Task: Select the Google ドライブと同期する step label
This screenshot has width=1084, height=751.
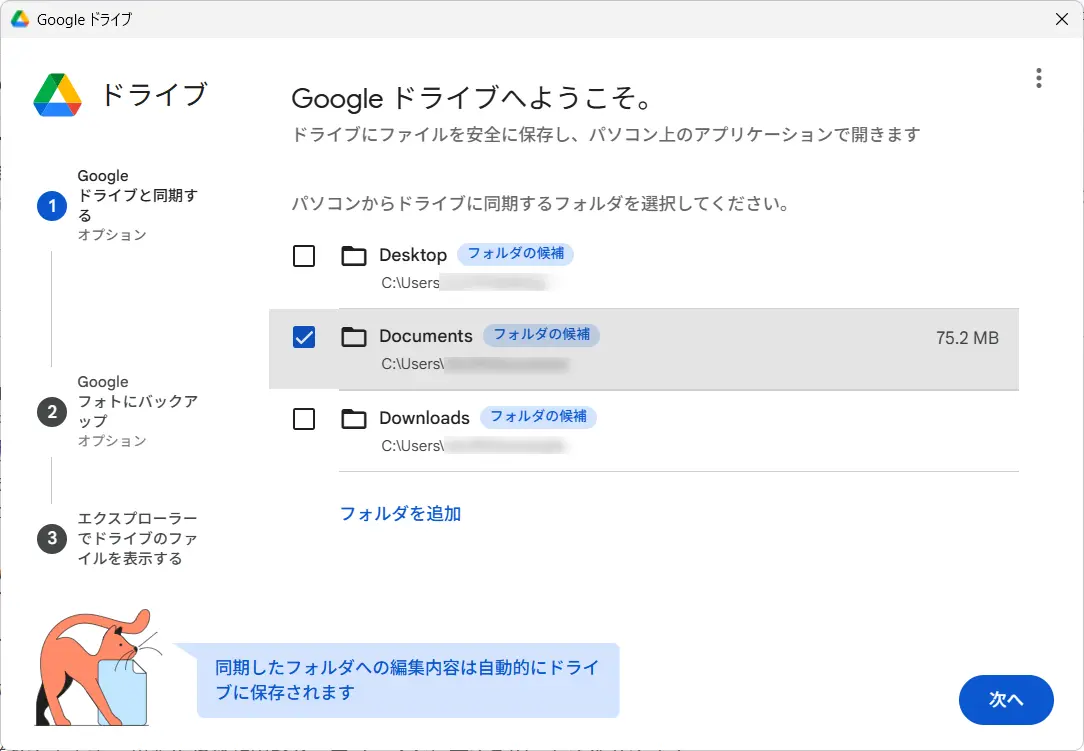Action: tap(138, 196)
